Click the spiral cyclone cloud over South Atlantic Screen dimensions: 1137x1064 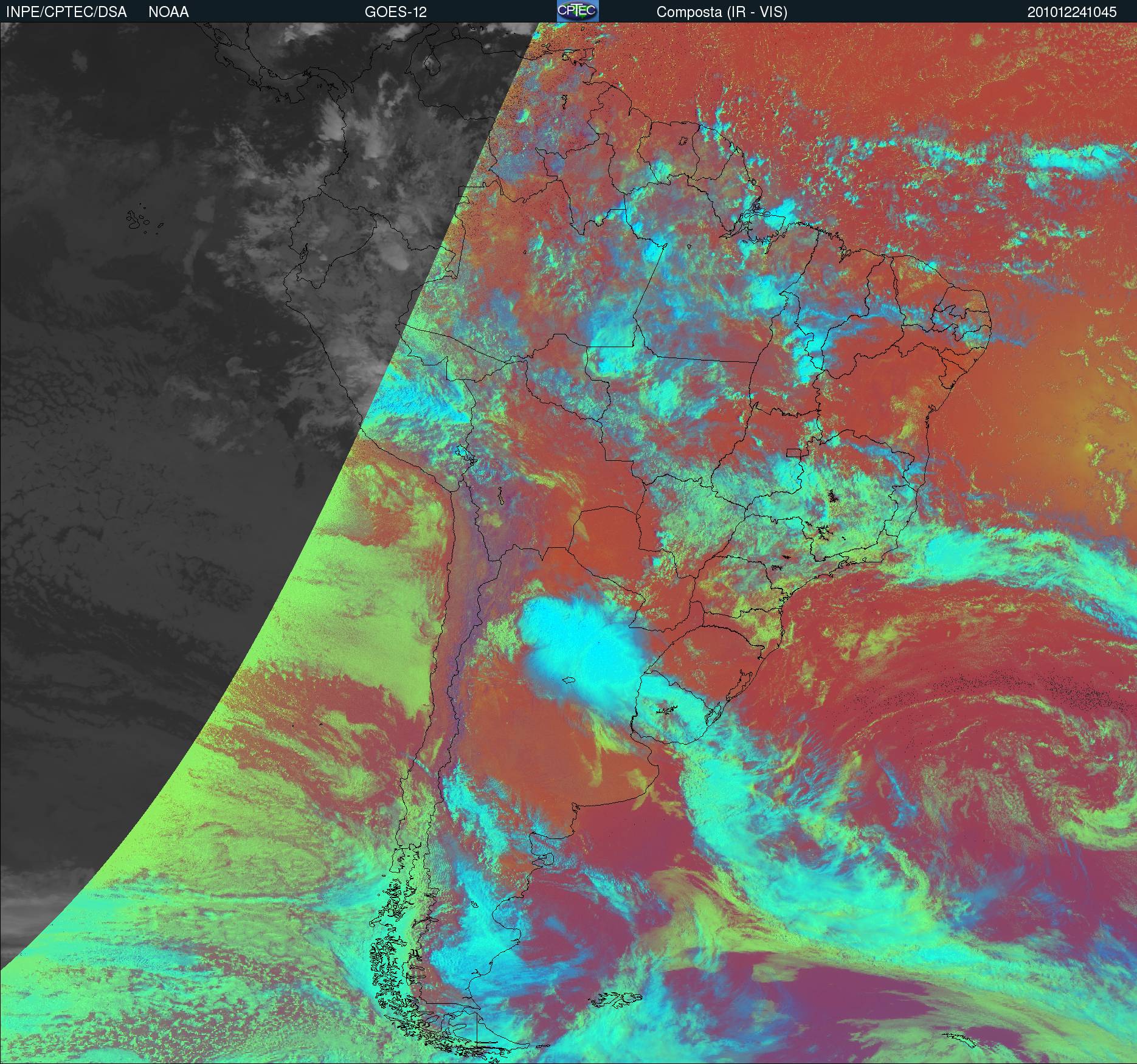(x=973, y=760)
